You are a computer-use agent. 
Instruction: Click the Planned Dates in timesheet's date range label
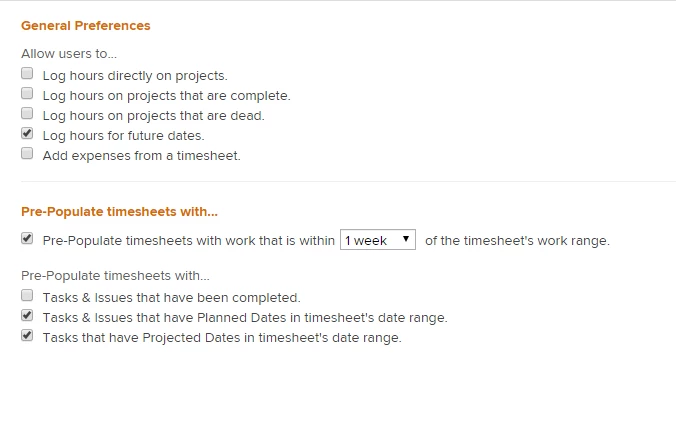244,318
